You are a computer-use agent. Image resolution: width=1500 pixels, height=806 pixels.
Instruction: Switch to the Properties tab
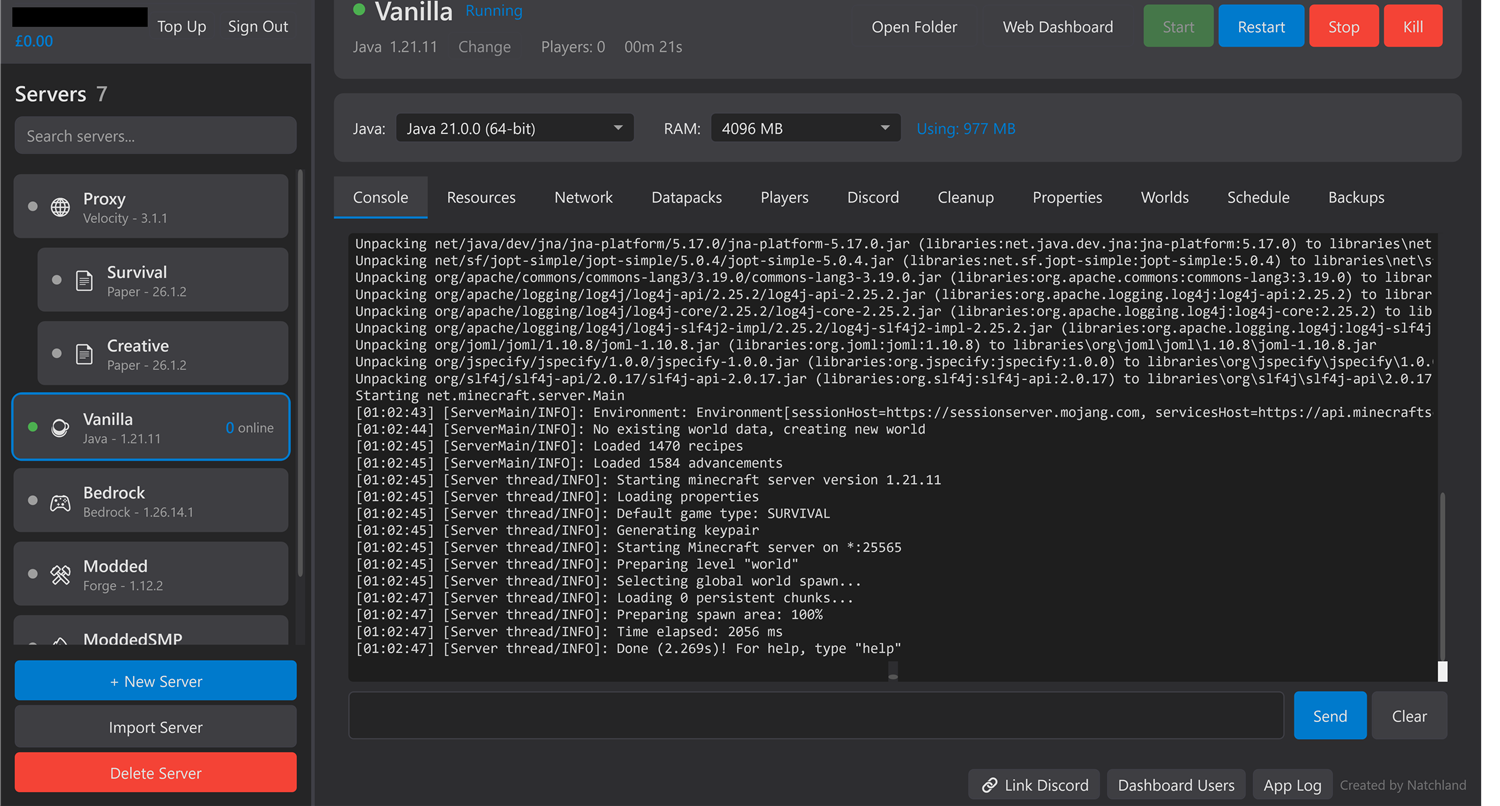point(1067,197)
